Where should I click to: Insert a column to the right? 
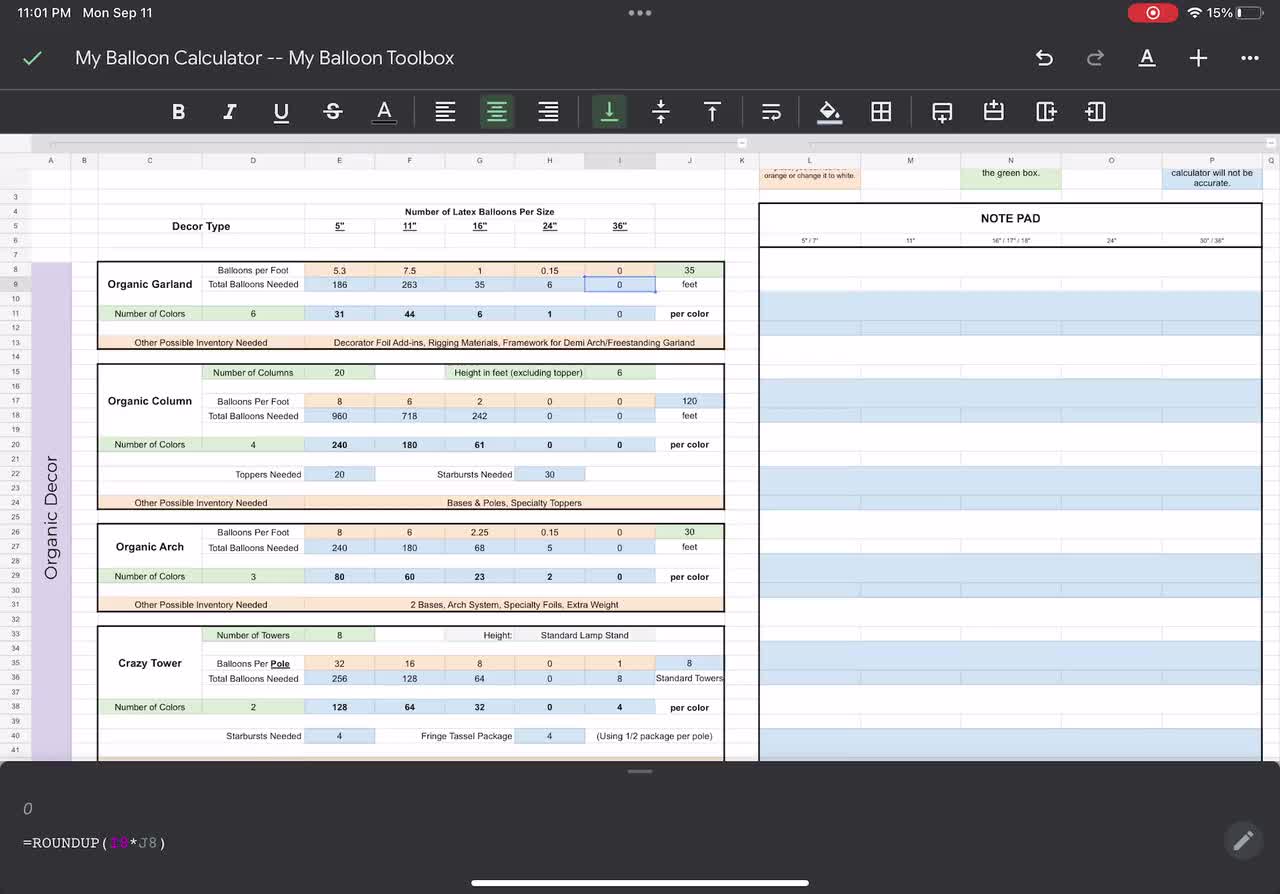pyautogui.click(x=1046, y=112)
